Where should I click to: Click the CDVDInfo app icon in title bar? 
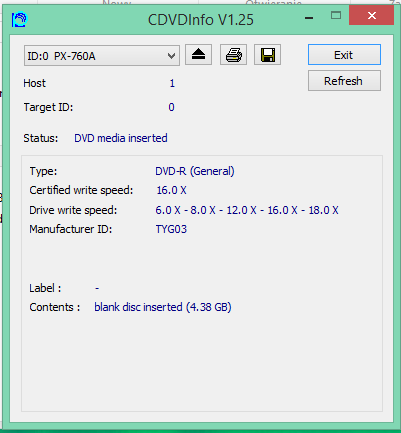(19, 20)
